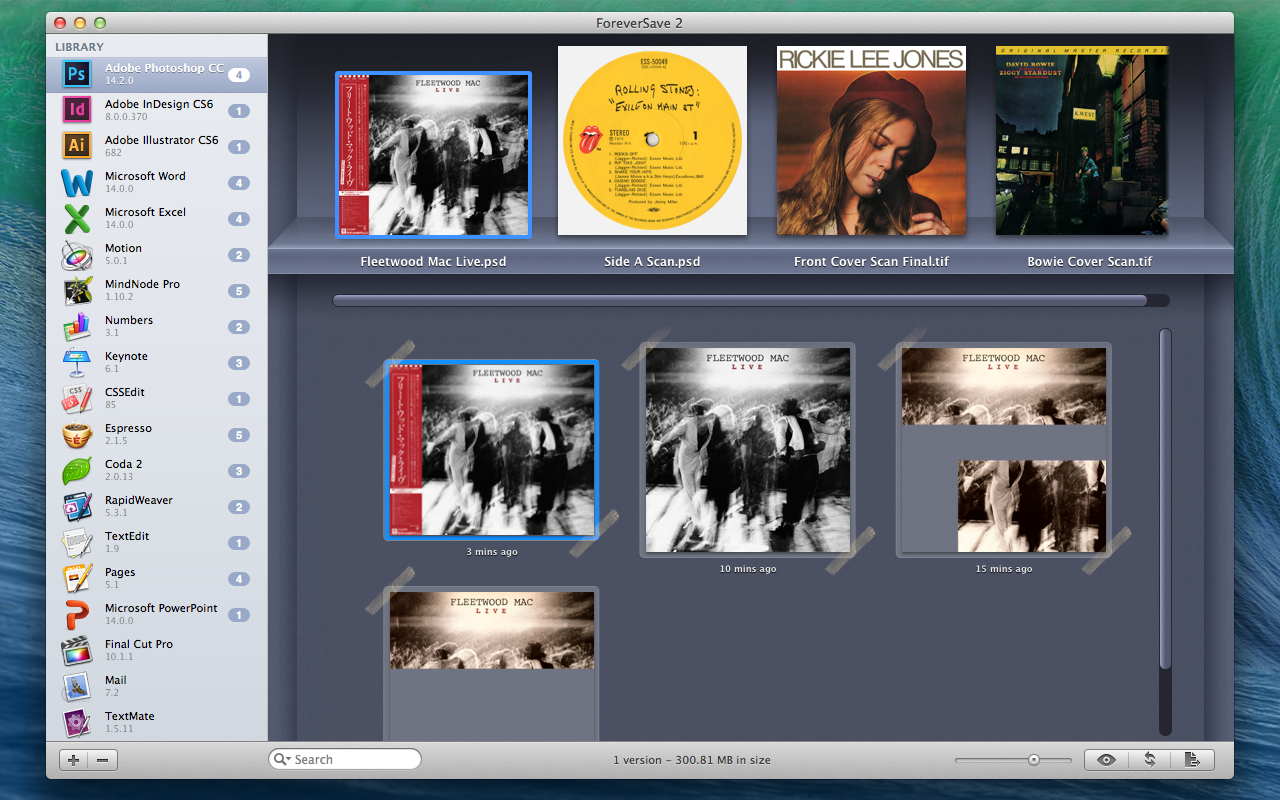Select the Bowie Cover Scan.tif thumbnail

(x=1082, y=140)
